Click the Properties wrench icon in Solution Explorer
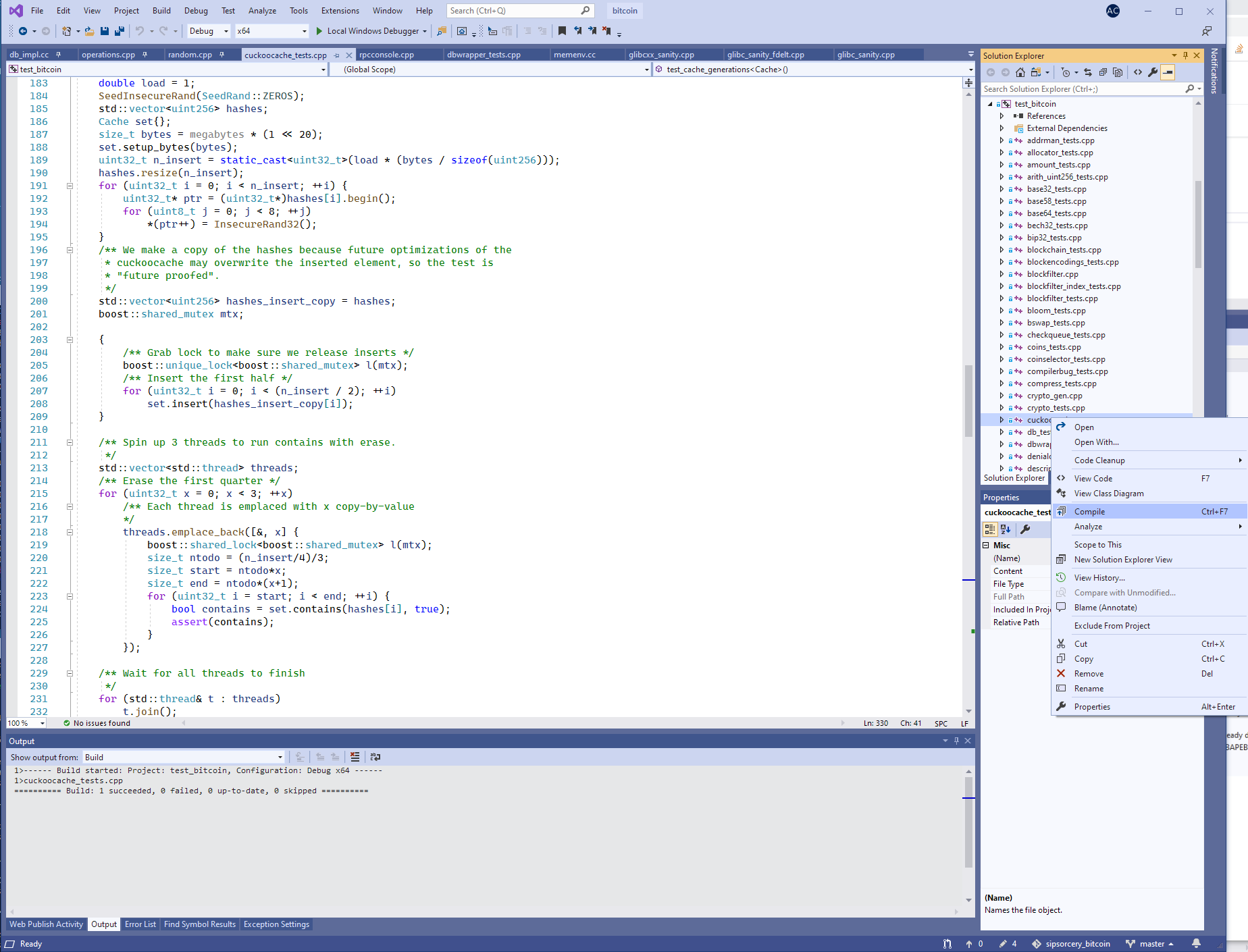This screenshot has width=1248, height=952. pos(1153,72)
